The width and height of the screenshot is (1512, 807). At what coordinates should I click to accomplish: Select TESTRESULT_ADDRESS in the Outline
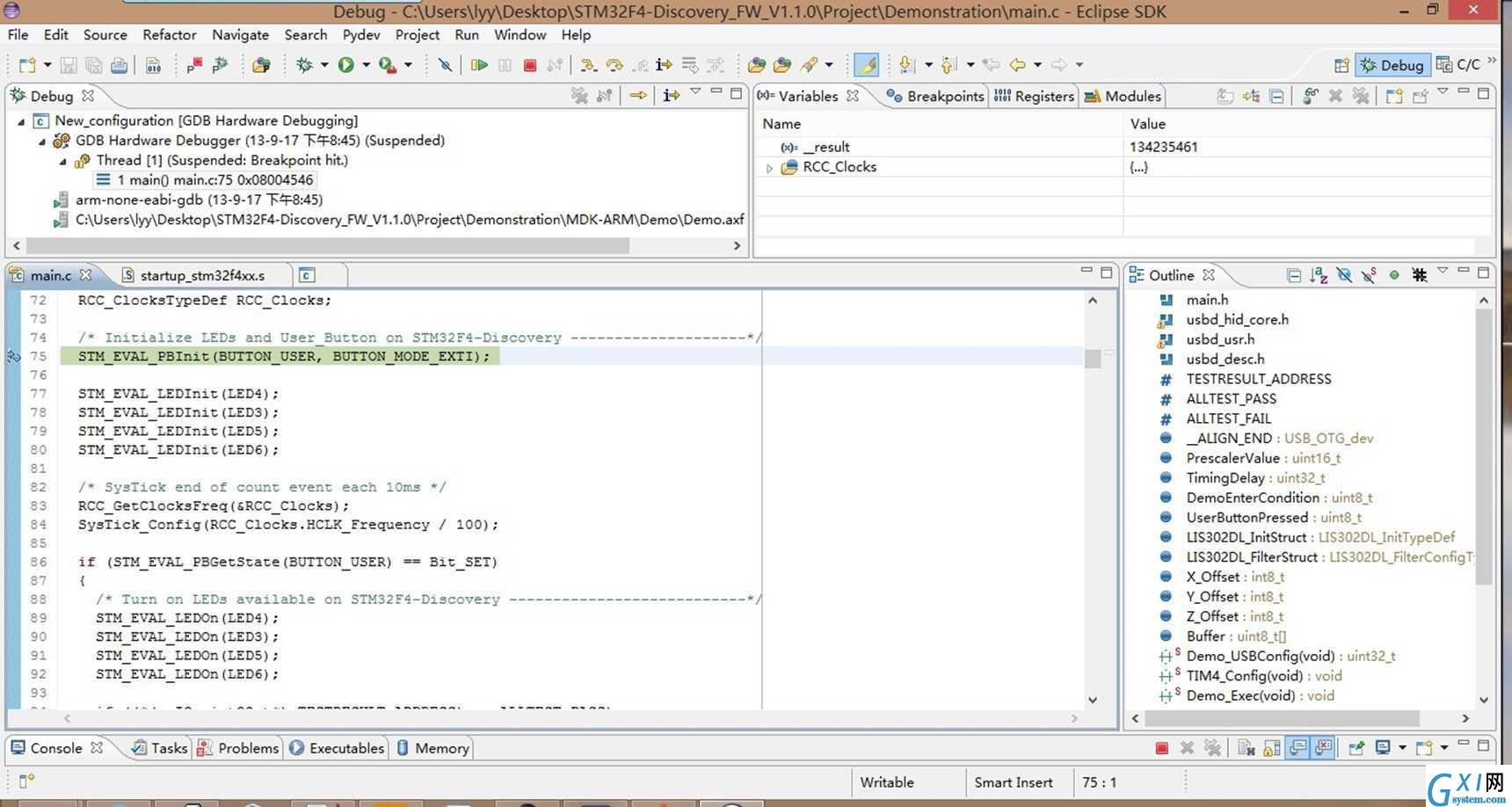tap(1258, 379)
